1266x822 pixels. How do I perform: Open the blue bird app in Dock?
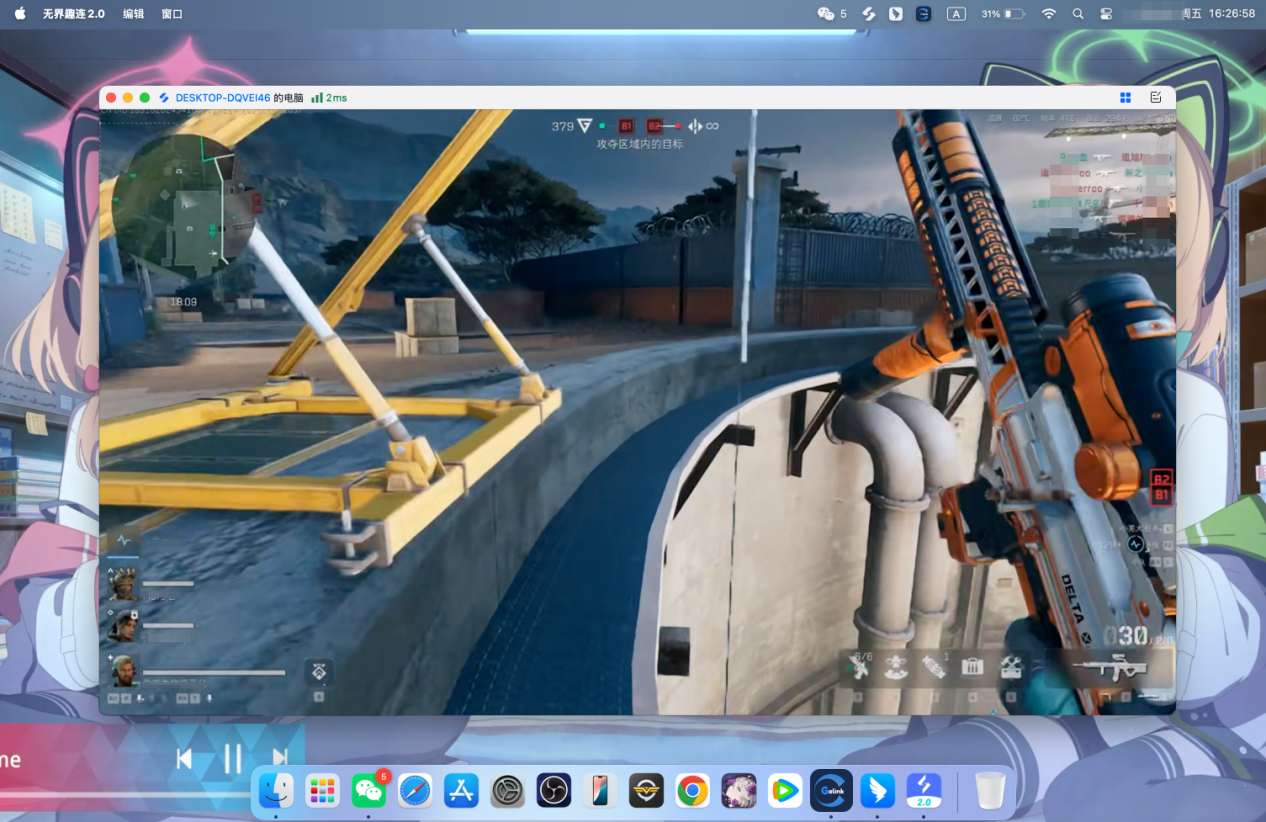click(x=877, y=791)
